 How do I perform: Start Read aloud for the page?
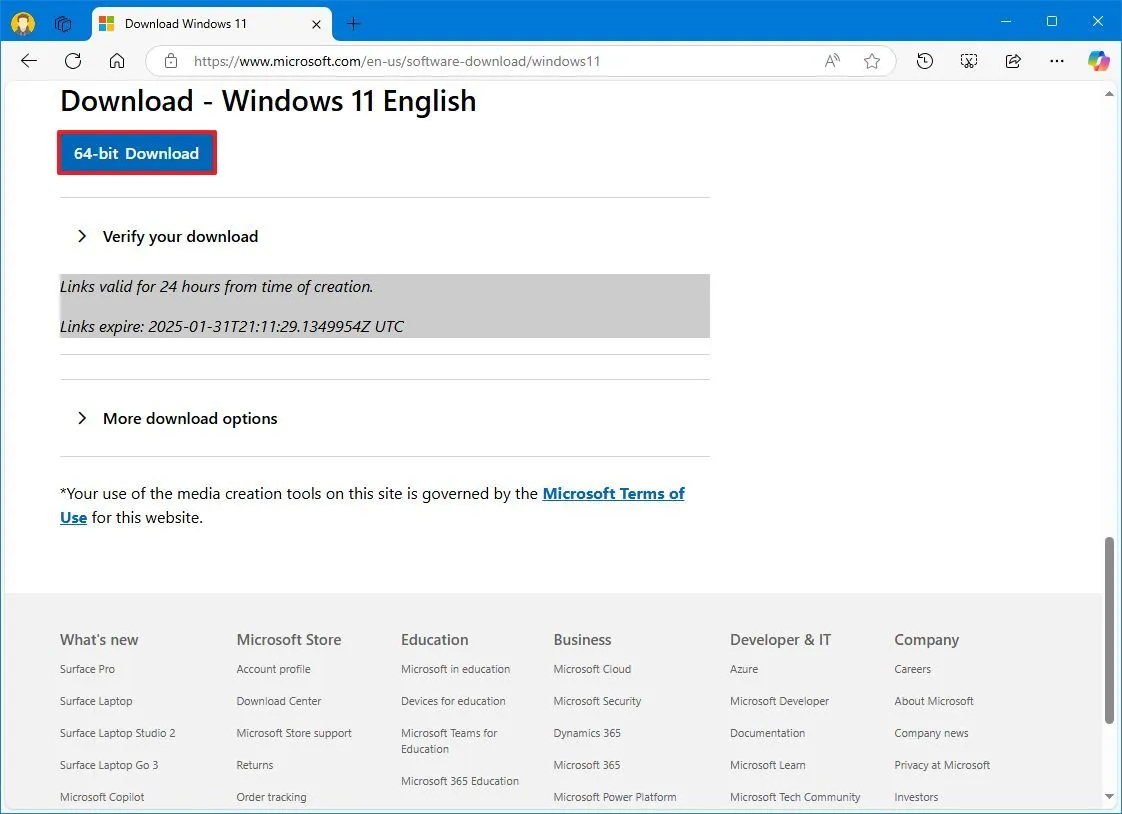pos(832,61)
